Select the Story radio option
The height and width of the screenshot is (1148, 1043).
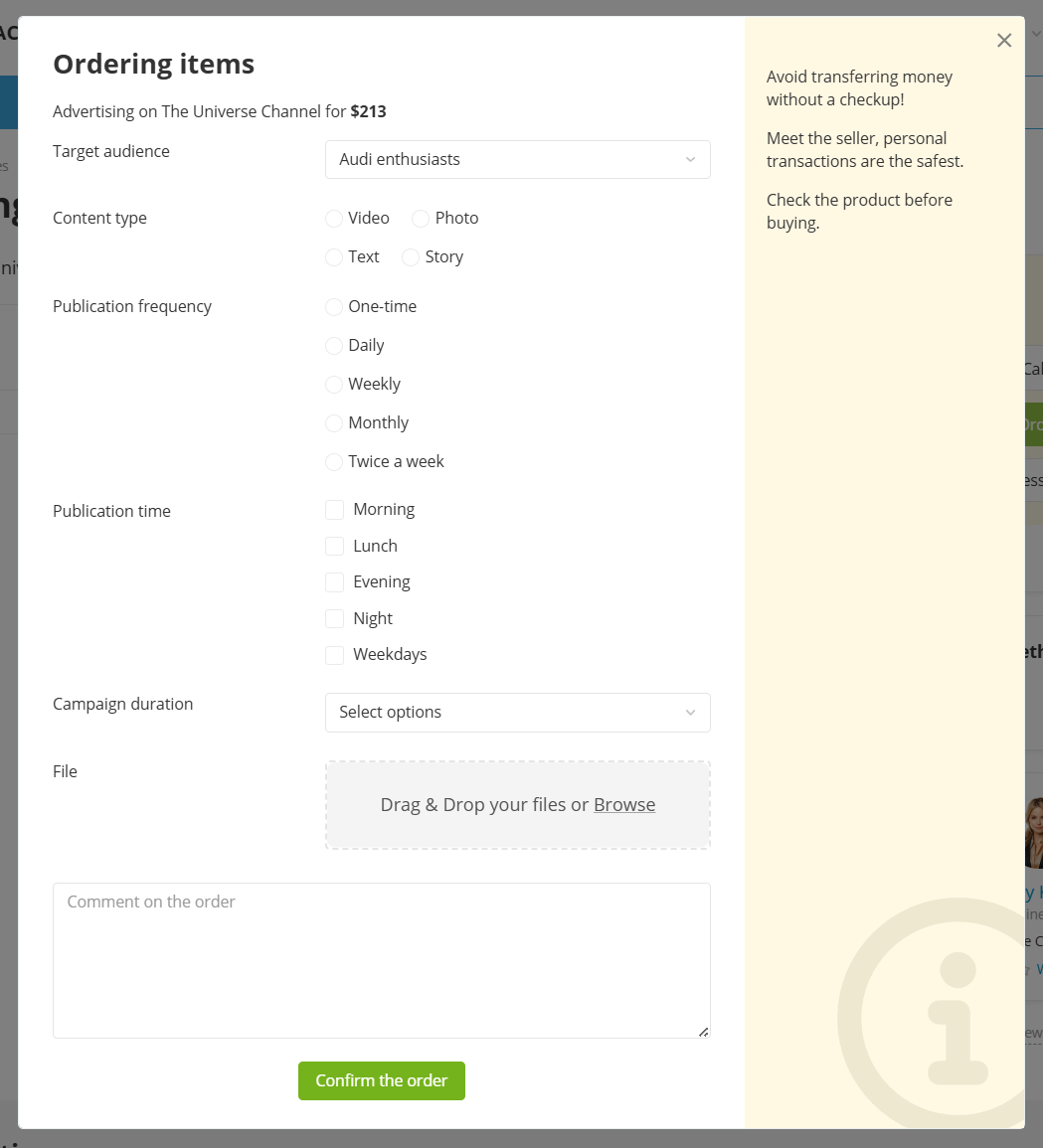(x=411, y=257)
